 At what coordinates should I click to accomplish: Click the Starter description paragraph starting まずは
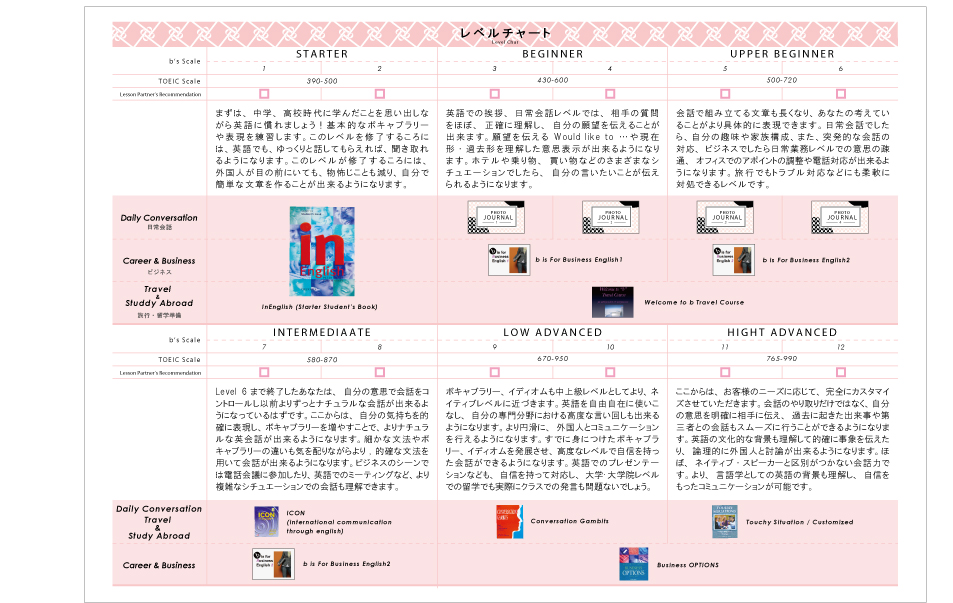coord(322,149)
